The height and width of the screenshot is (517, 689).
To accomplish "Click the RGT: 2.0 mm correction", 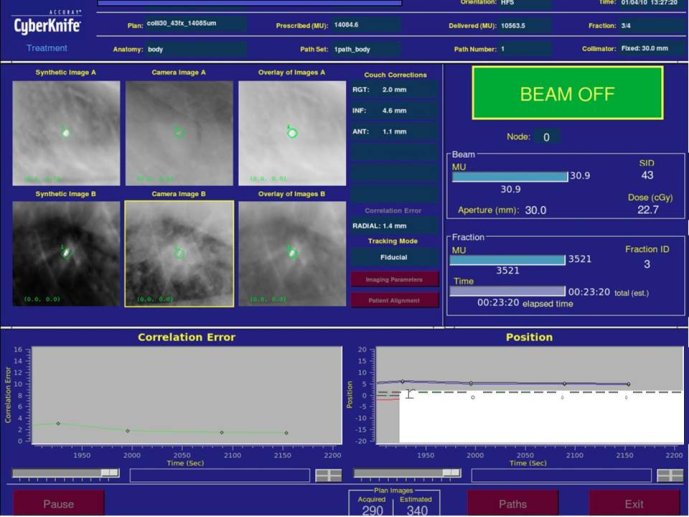I will click(394, 90).
